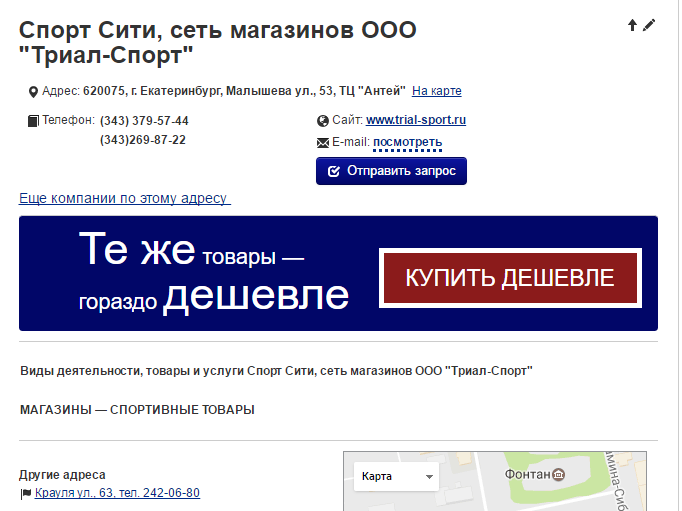Click the 'МАГАЗИНЫ — СПОРТИВНЫЕ ТОВАРЫ' category text
Viewport: 682px width, 511px height.
[137, 410]
